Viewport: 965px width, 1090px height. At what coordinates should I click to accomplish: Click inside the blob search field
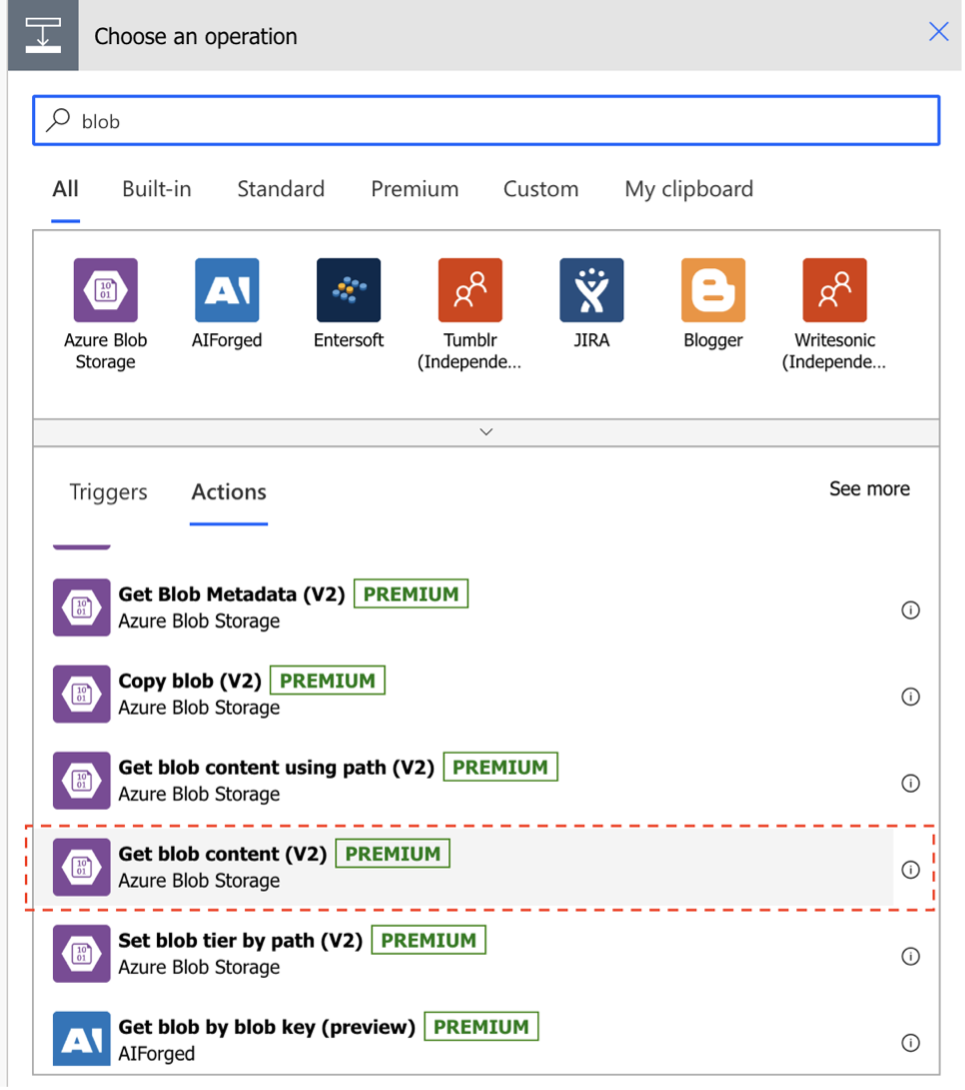click(x=400, y=120)
